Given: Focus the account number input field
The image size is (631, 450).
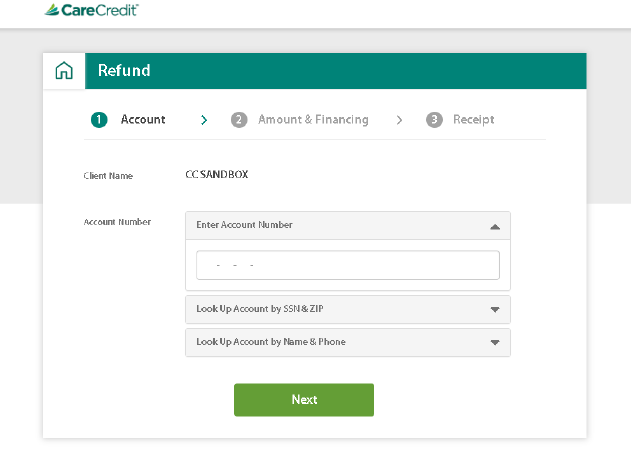Looking at the screenshot, I should pos(348,265).
